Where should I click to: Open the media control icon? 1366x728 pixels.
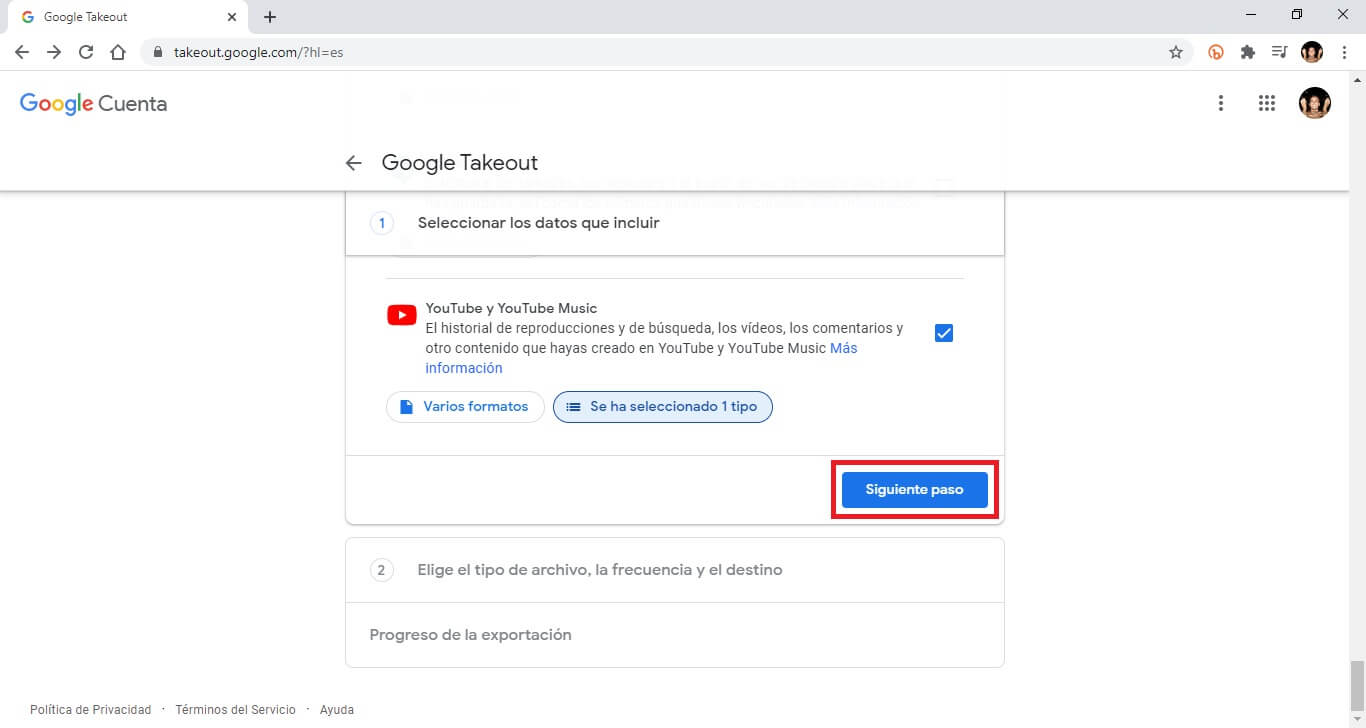point(1279,52)
